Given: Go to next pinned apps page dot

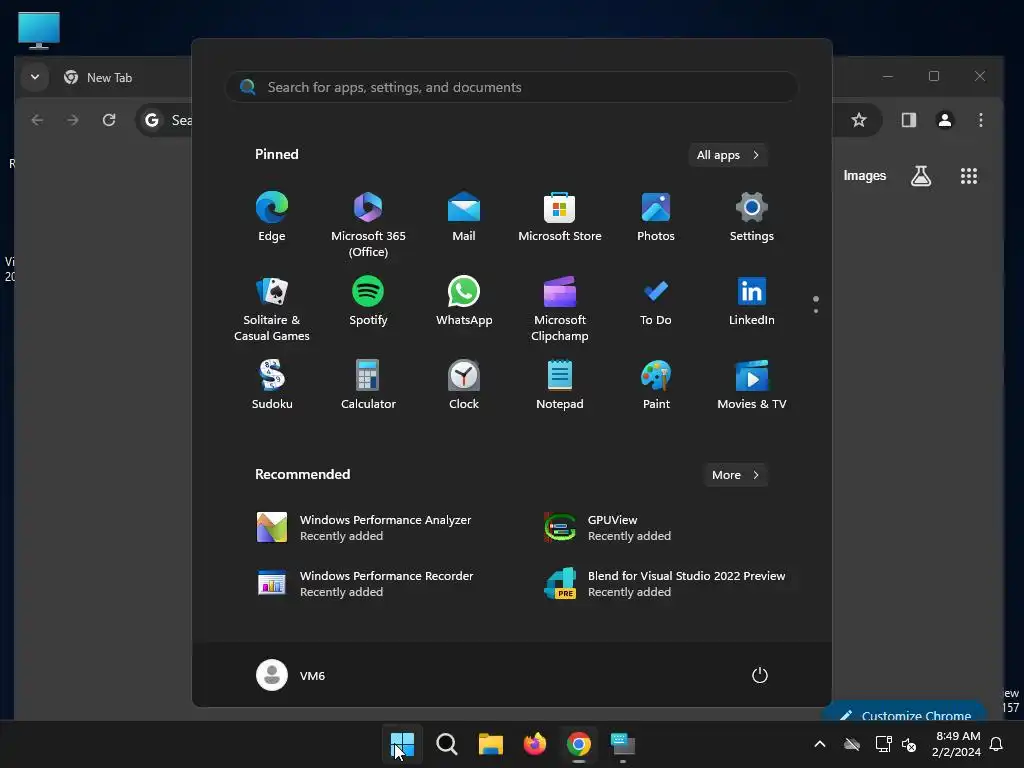Looking at the screenshot, I should [816, 311].
